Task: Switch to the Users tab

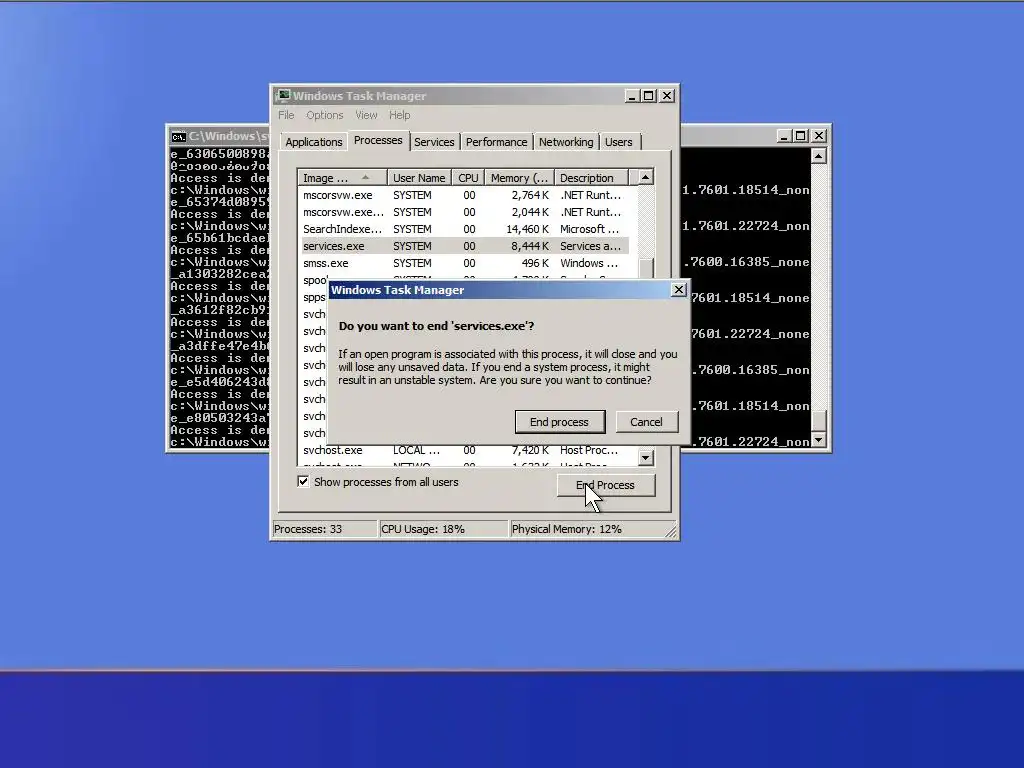Action: tap(618, 142)
